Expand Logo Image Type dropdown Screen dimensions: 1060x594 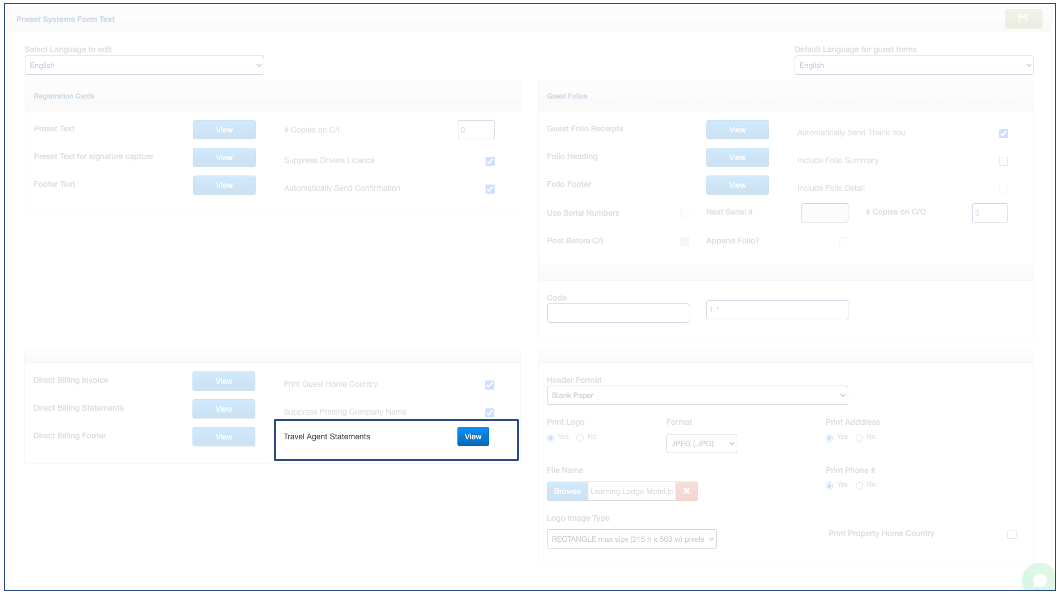pos(632,539)
